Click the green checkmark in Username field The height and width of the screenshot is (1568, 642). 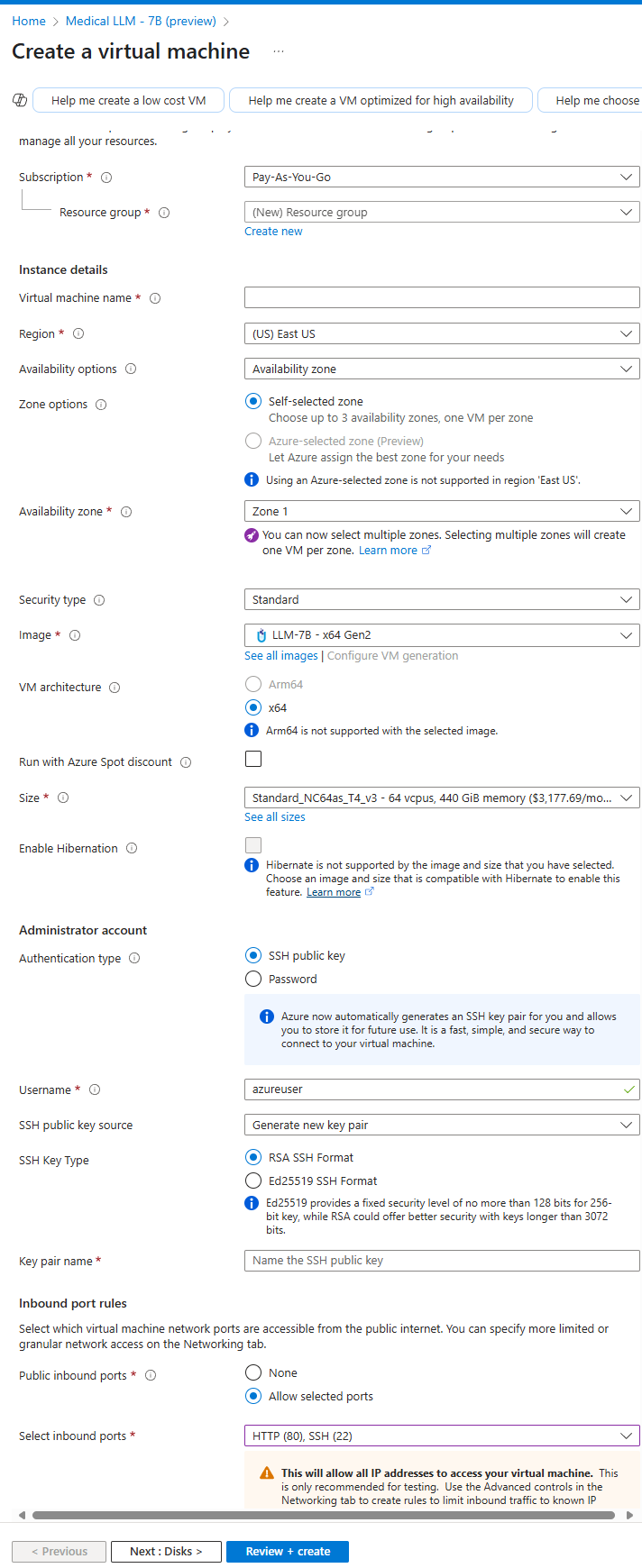tap(628, 1089)
